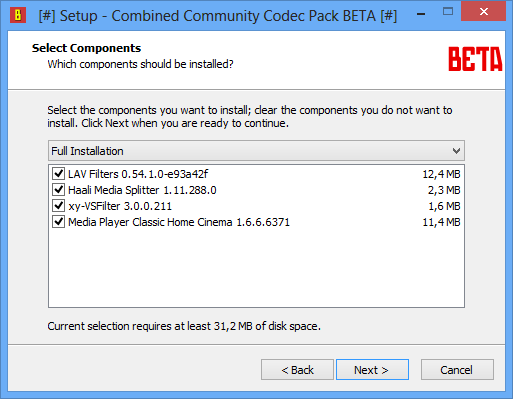Select the Media Player Classic Home Cinema 1.6.6.6371 label
This screenshot has height=399, width=513.
(x=179, y=222)
